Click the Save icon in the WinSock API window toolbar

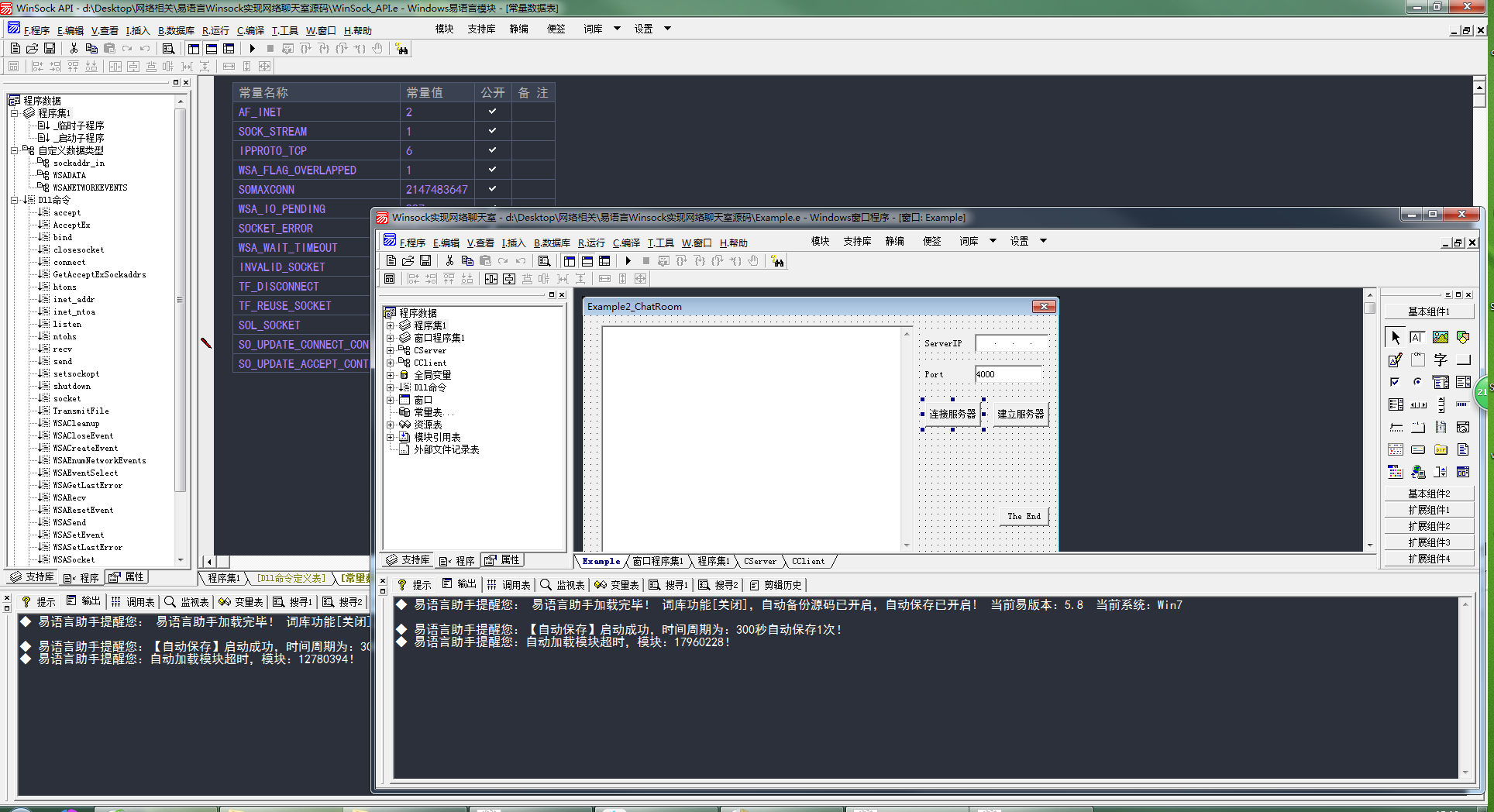pyautogui.click(x=50, y=48)
